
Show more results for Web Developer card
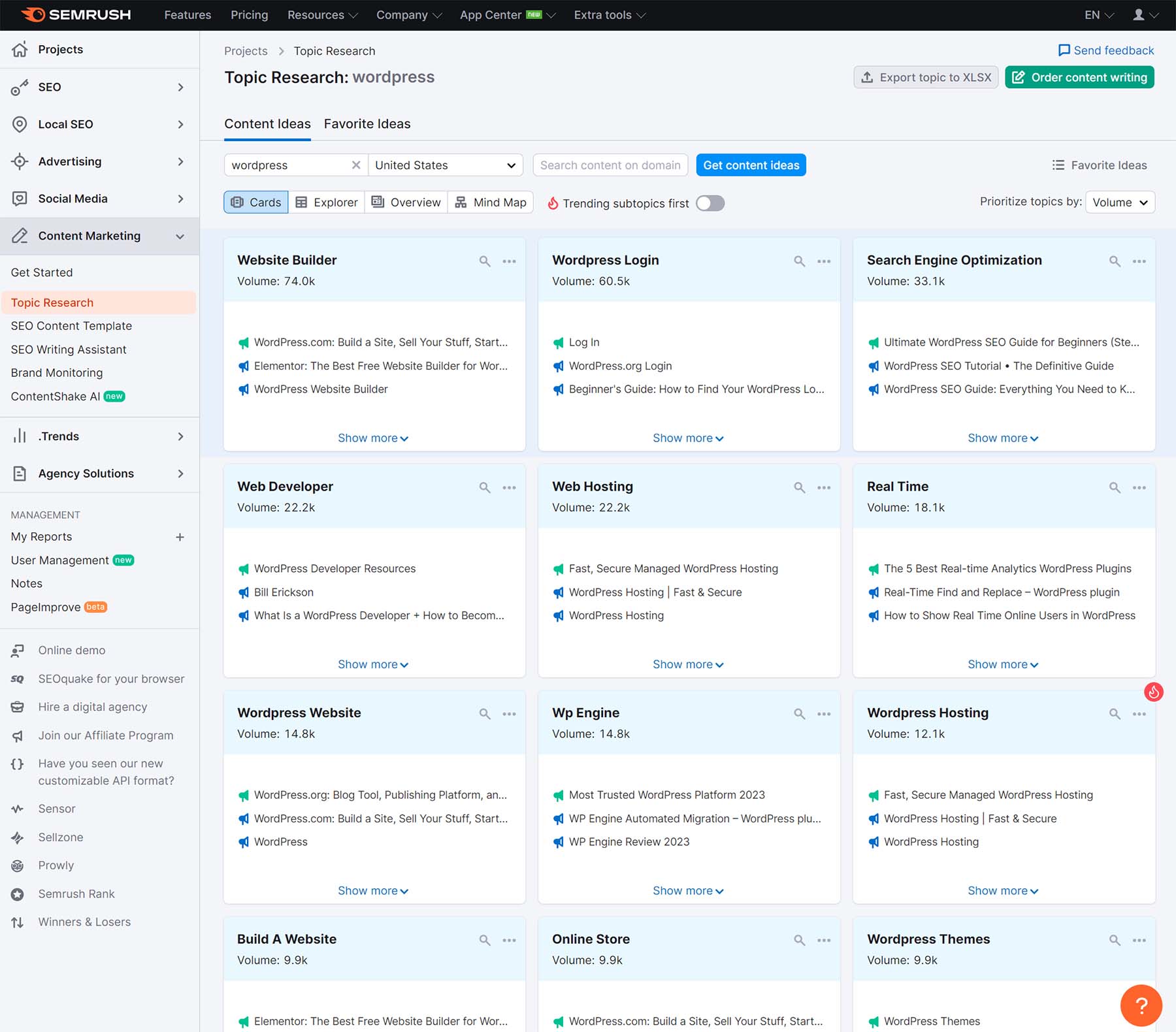coord(373,664)
